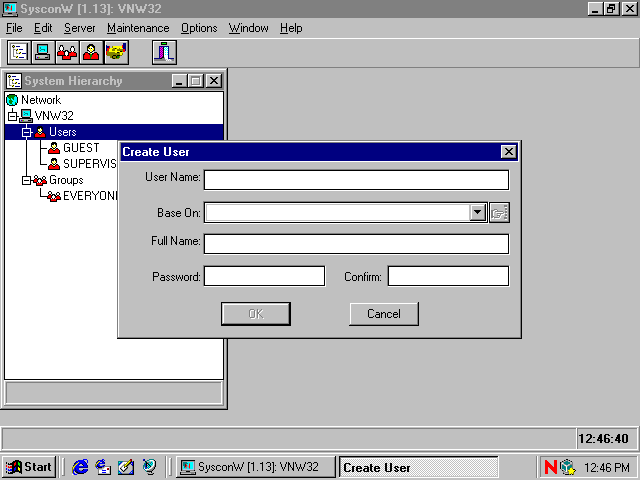Viewport: 640px width, 480px height.
Task: Open Outlook Express quick launch icon
Action: tap(103, 467)
